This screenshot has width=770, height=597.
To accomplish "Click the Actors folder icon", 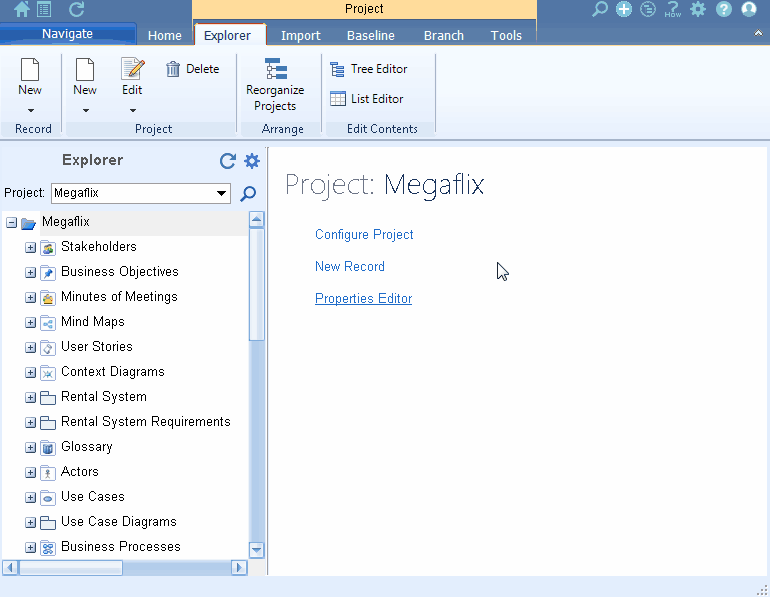I will (48, 473).
